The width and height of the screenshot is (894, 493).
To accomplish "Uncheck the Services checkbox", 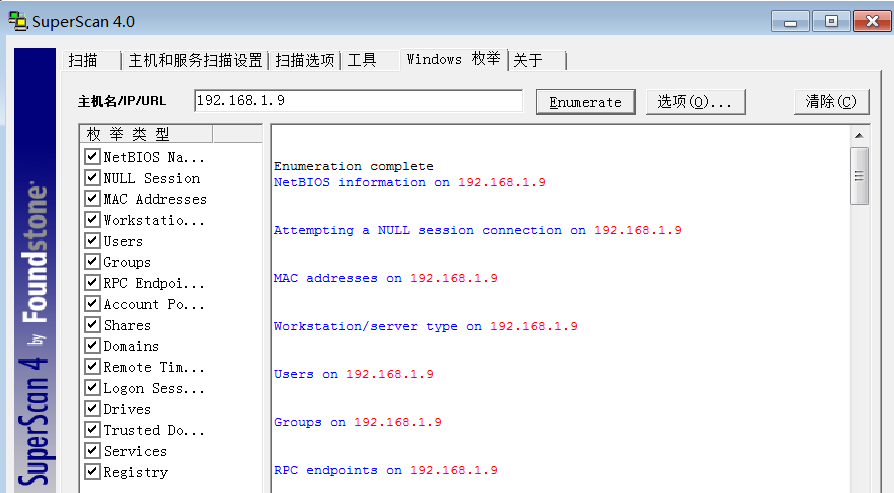I will pos(92,451).
